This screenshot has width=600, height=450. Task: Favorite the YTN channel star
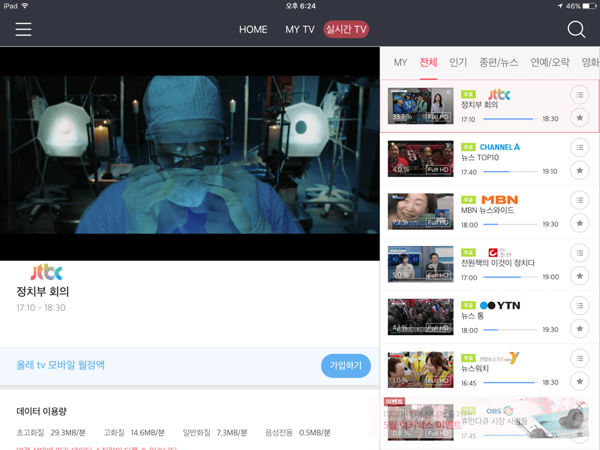[x=580, y=329]
